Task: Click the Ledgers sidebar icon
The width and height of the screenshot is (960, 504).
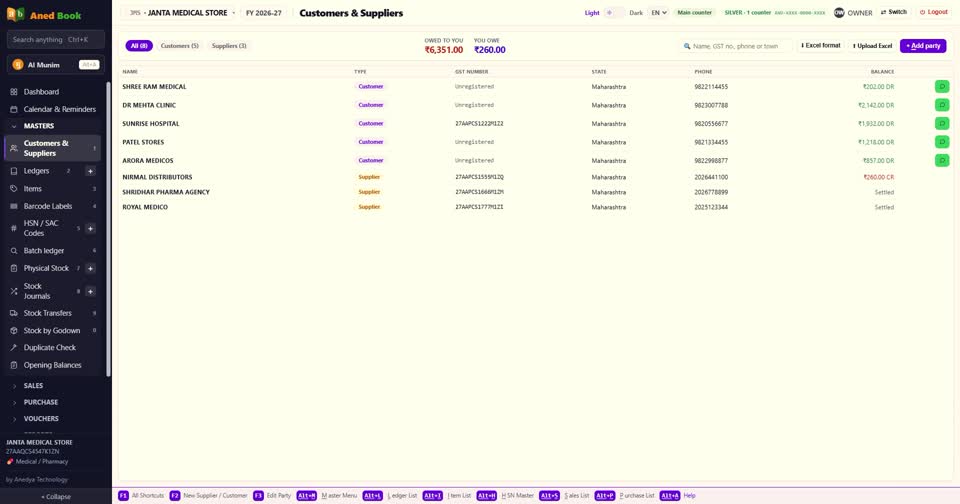Action: click(13, 171)
